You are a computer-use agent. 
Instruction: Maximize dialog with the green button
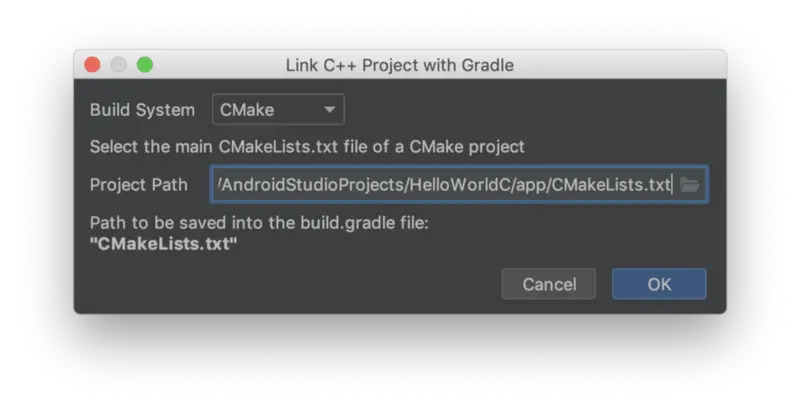pos(145,65)
